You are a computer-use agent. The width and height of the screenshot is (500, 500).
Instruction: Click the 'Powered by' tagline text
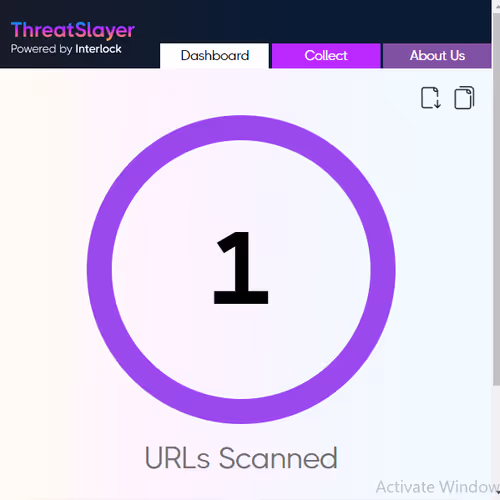coord(41,49)
